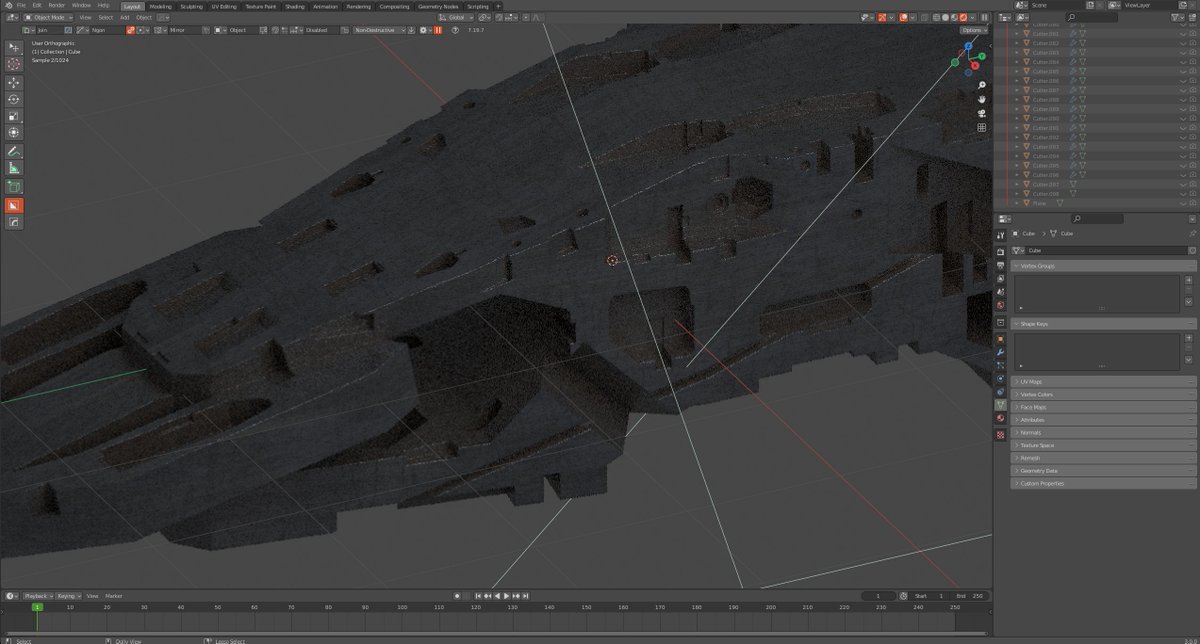Add a new vertex group
The width and height of the screenshot is (1200, 644).
pyautogui.click(x=1190, y=280)
